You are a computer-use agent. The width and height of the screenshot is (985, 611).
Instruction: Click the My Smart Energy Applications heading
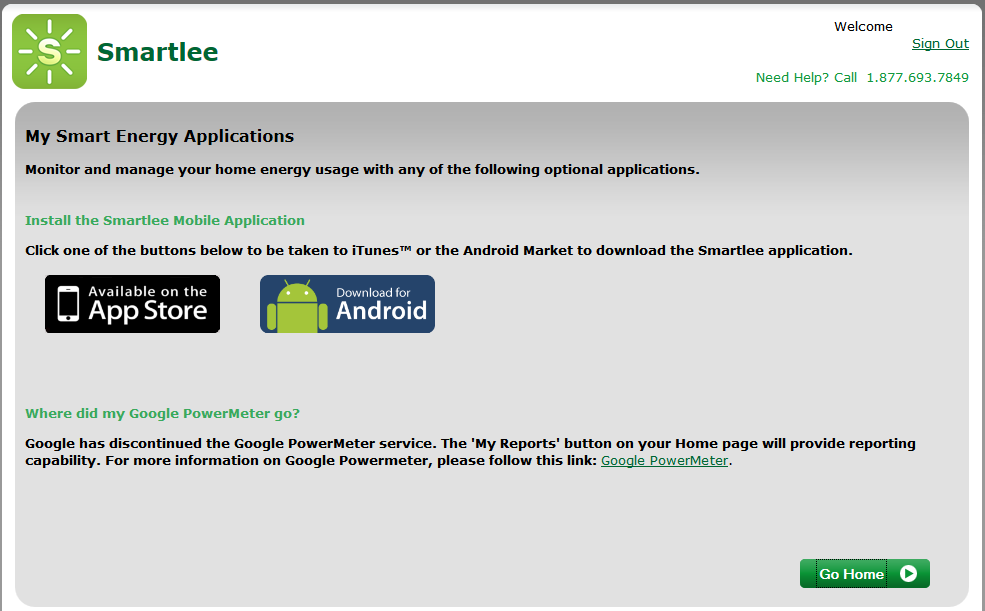click(x=159, y=136)
